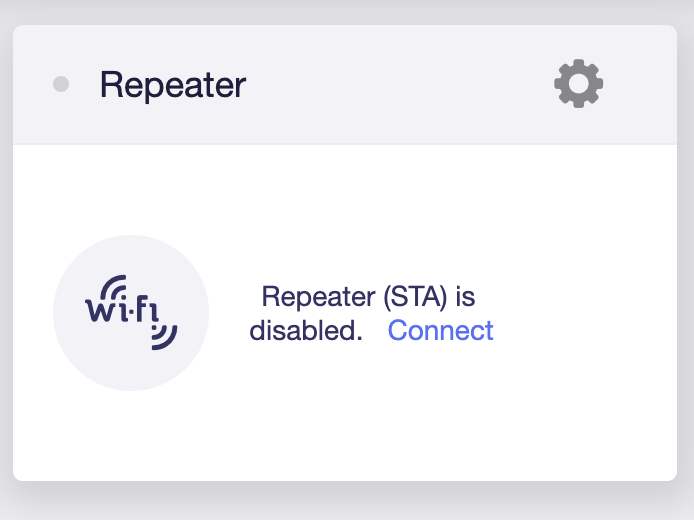Image resolution: width=694 pixels, height=520 pixels.
Task: Tap the Wi-Fi emblem in the card
Action: 131,313
